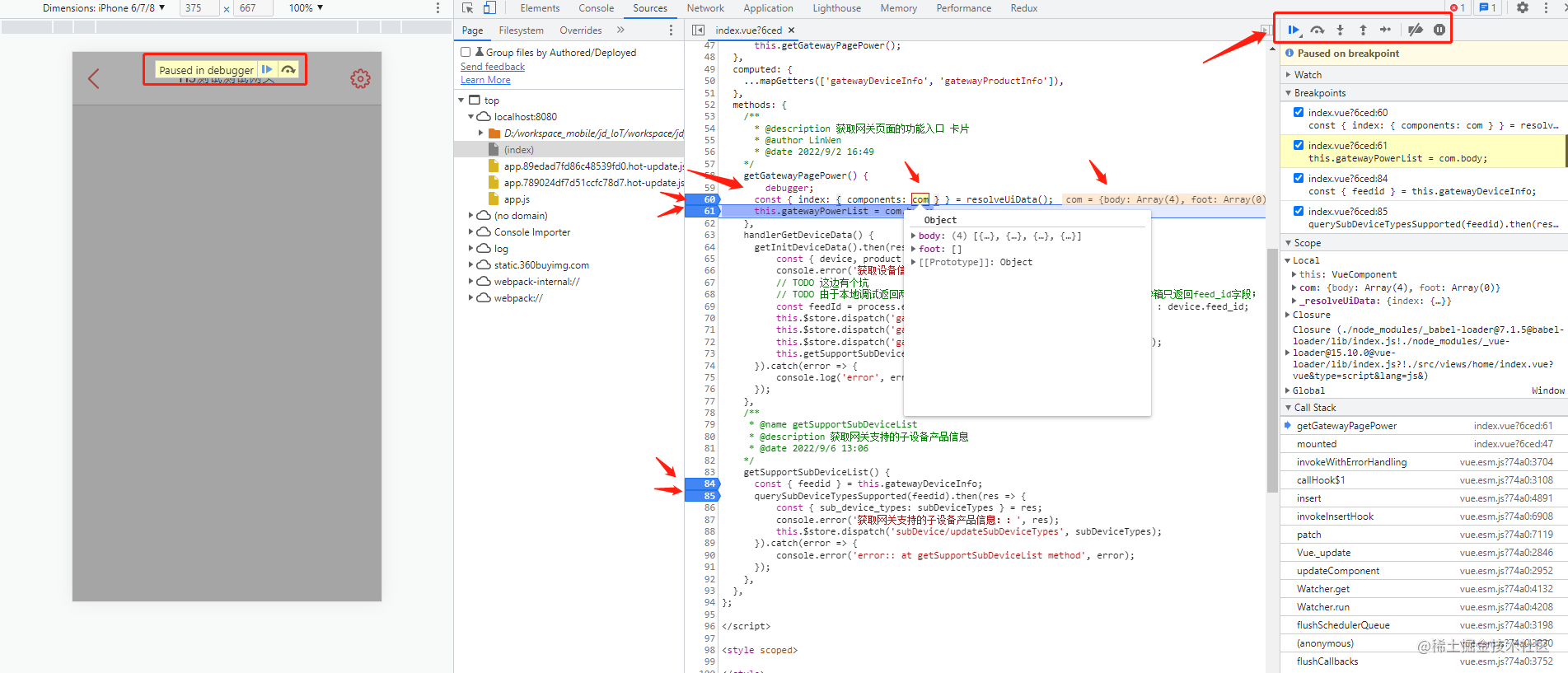The width and height of the screenshot is (1568, 673).
Task: Close the index.vue?6ced file tab
Action: click(792, 30)
